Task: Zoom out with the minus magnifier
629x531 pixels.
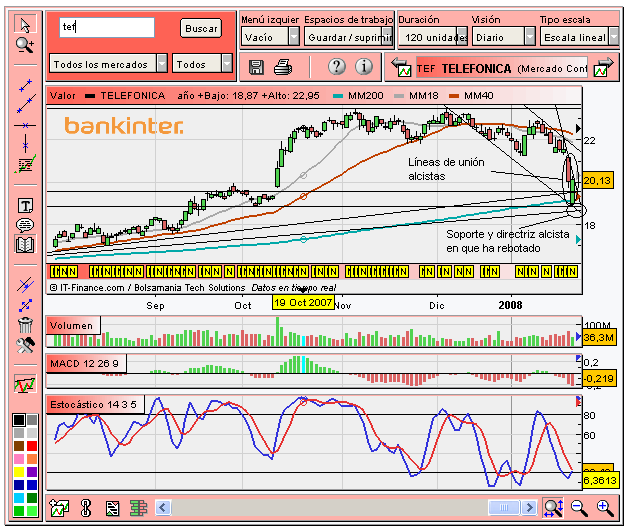Action: pyautogui.click(x=579, y=509)
